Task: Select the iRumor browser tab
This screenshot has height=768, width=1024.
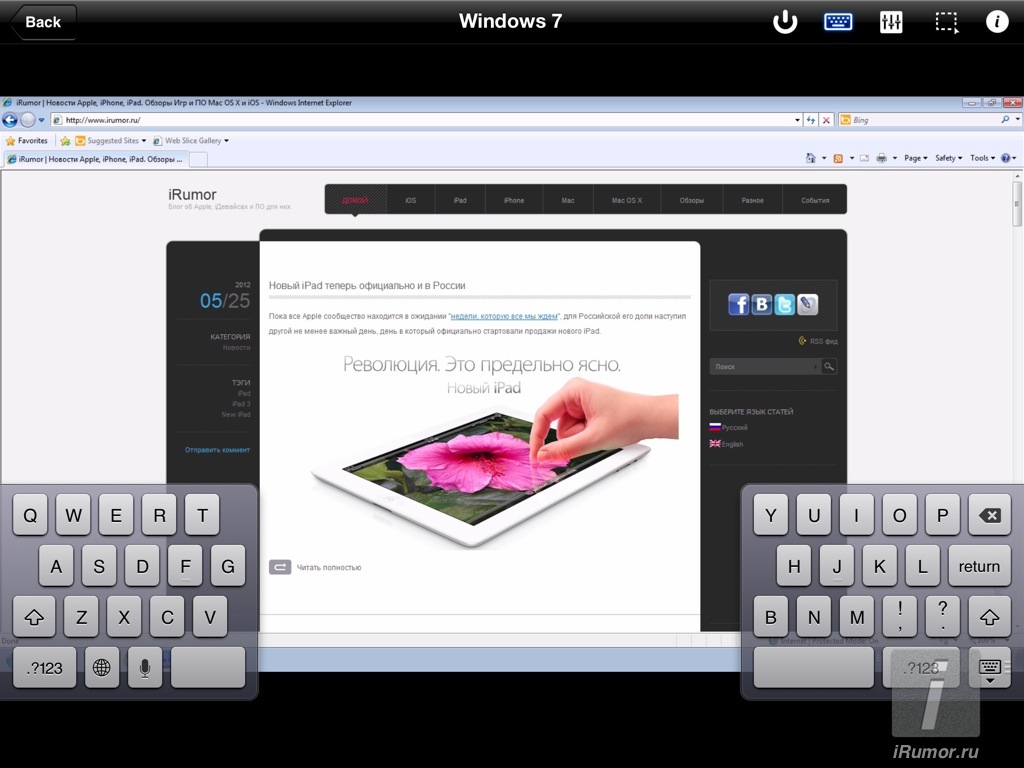Action: tap(96, 159)
